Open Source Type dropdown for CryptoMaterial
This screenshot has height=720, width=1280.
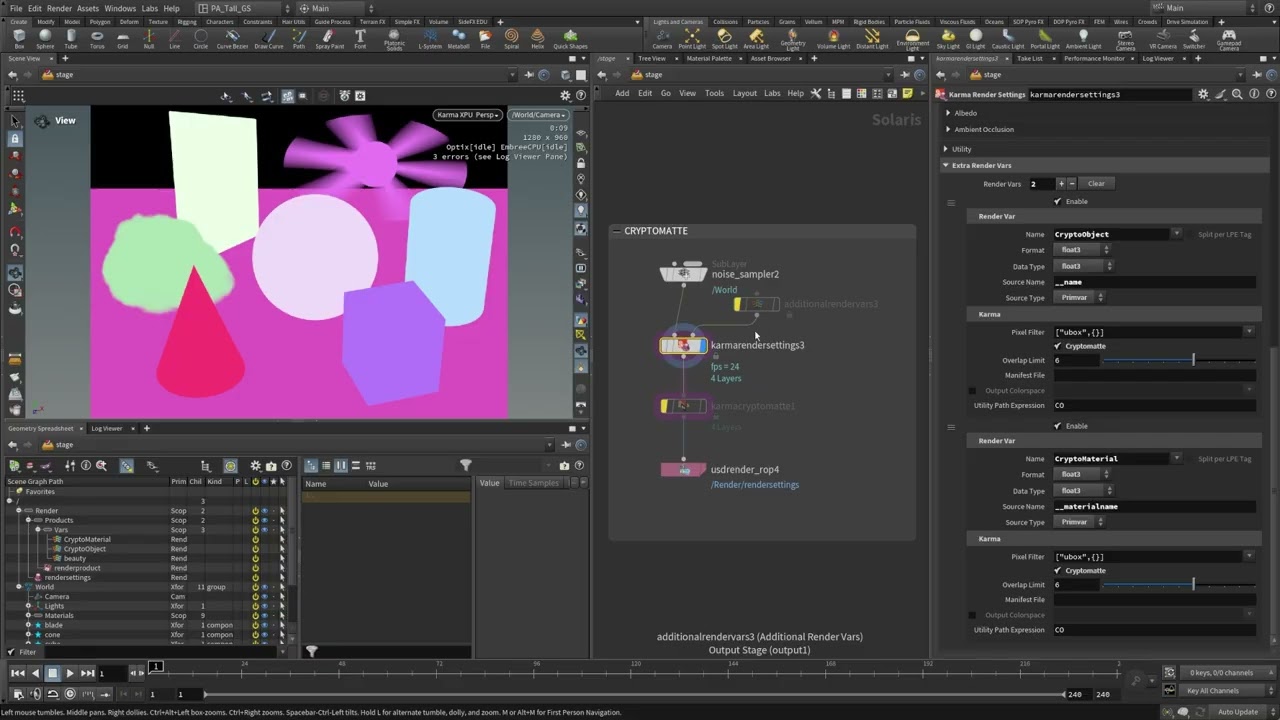tap(1080, 522)
